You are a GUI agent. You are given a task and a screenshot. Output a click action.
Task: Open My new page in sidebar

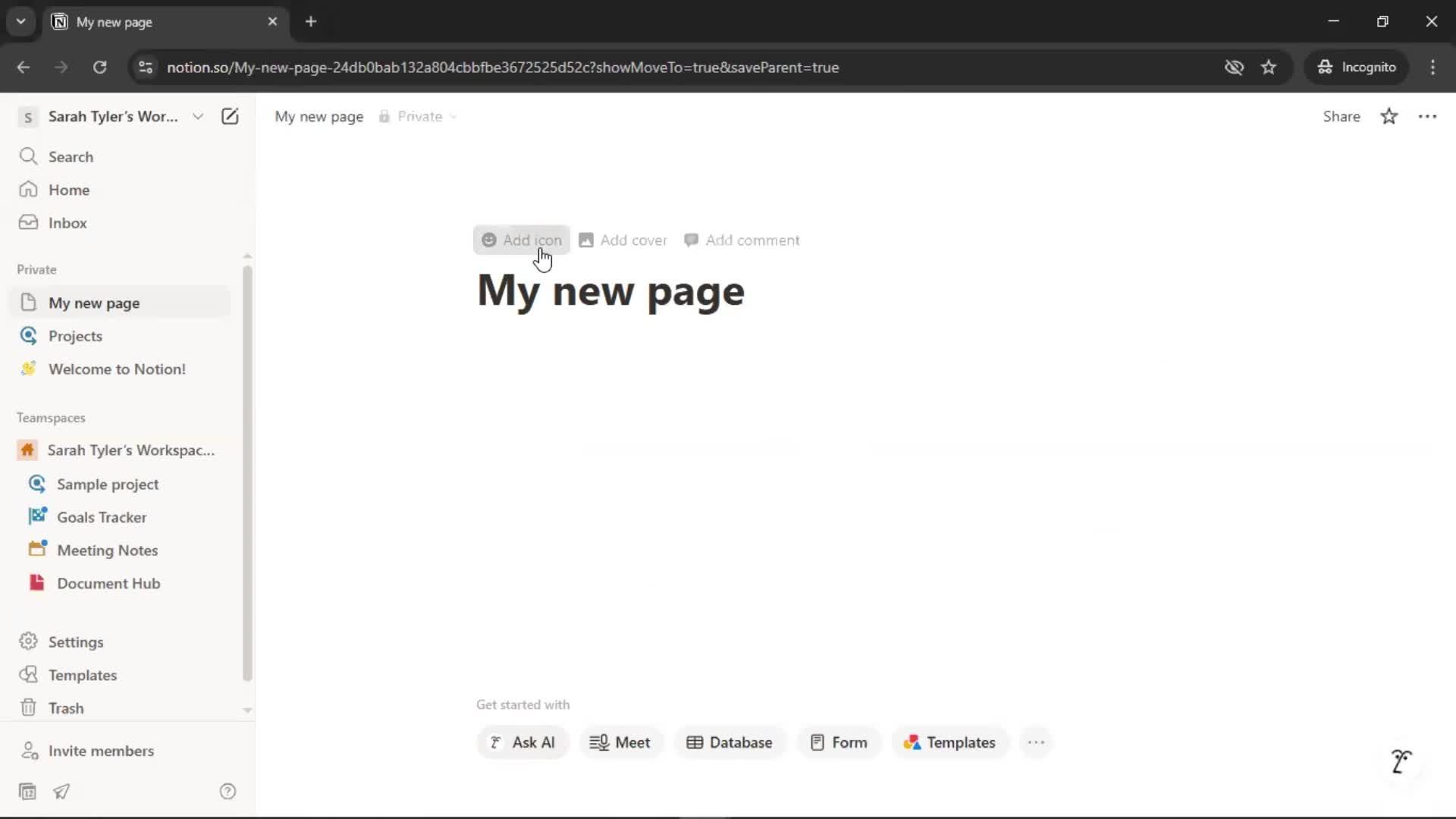[x=121, y=303]
